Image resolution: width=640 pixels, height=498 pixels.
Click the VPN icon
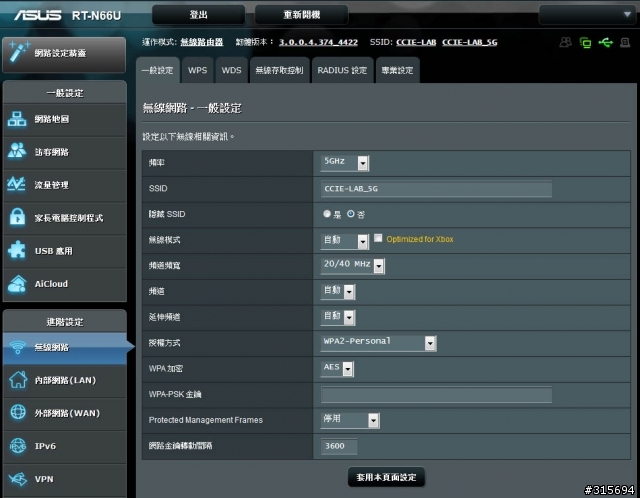point(18,479)
